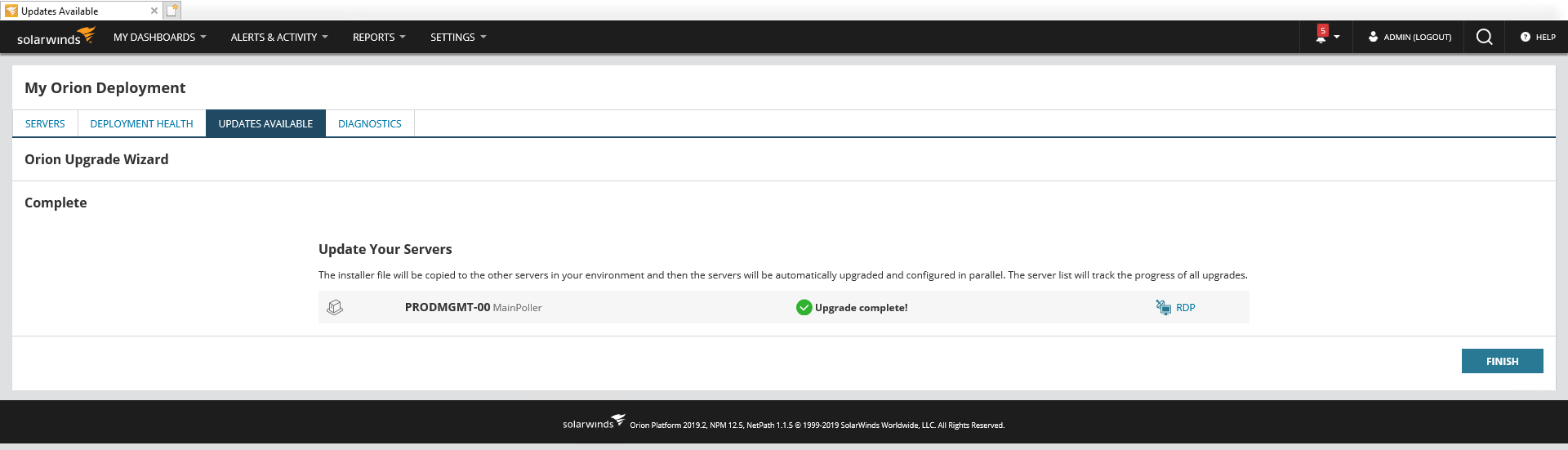The width and height of the screenshot is (1568, 450).
Task: Click the Updates Available browser tab favicon
Action: pyautogui.click(x=11, y=11)
